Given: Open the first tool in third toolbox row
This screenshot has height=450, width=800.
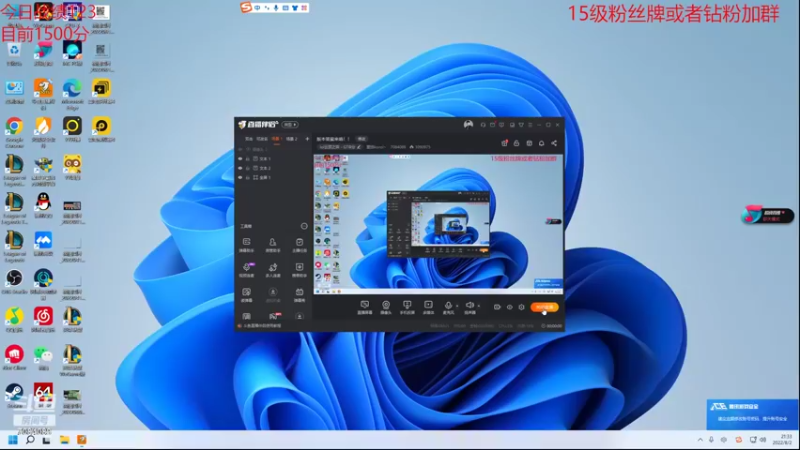Looking at the screenshot, I should click(246, 294).
